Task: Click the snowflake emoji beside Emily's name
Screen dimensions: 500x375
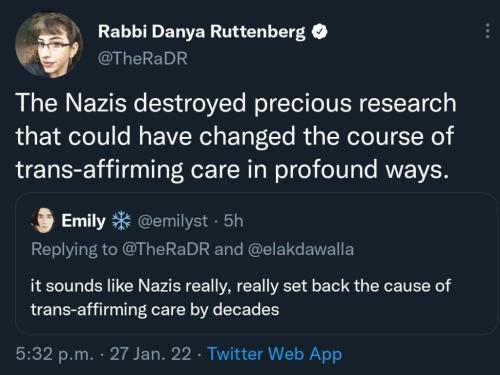Action: point(121,221)
